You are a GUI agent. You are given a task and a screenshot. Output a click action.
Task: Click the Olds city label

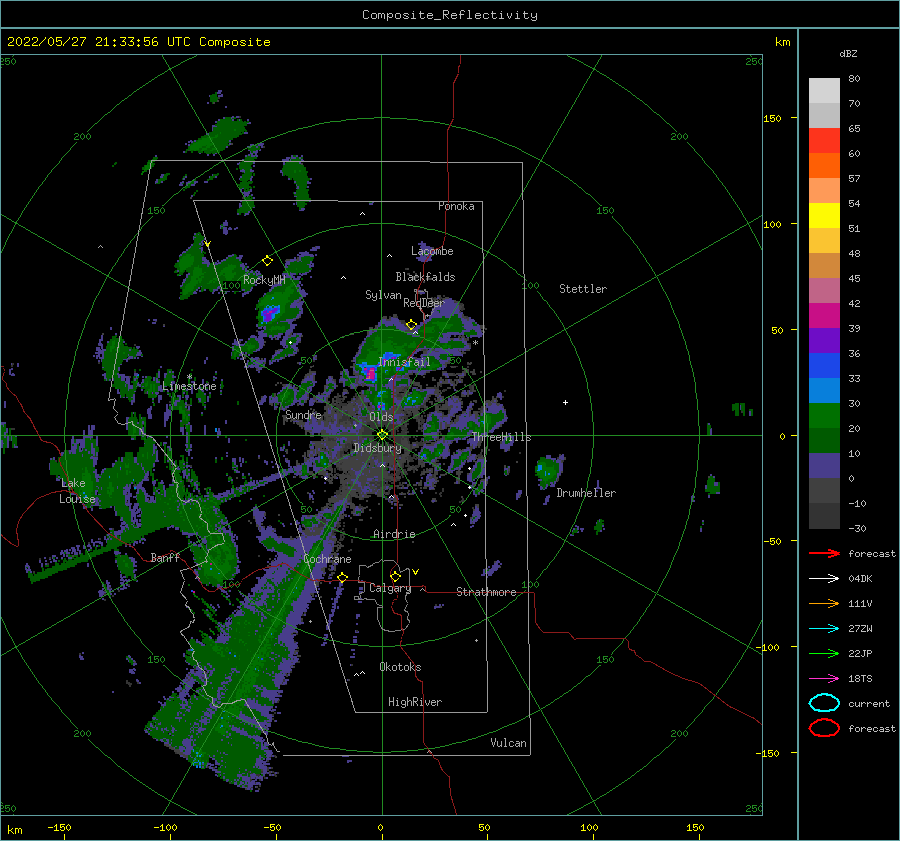[x=381, y=417]
